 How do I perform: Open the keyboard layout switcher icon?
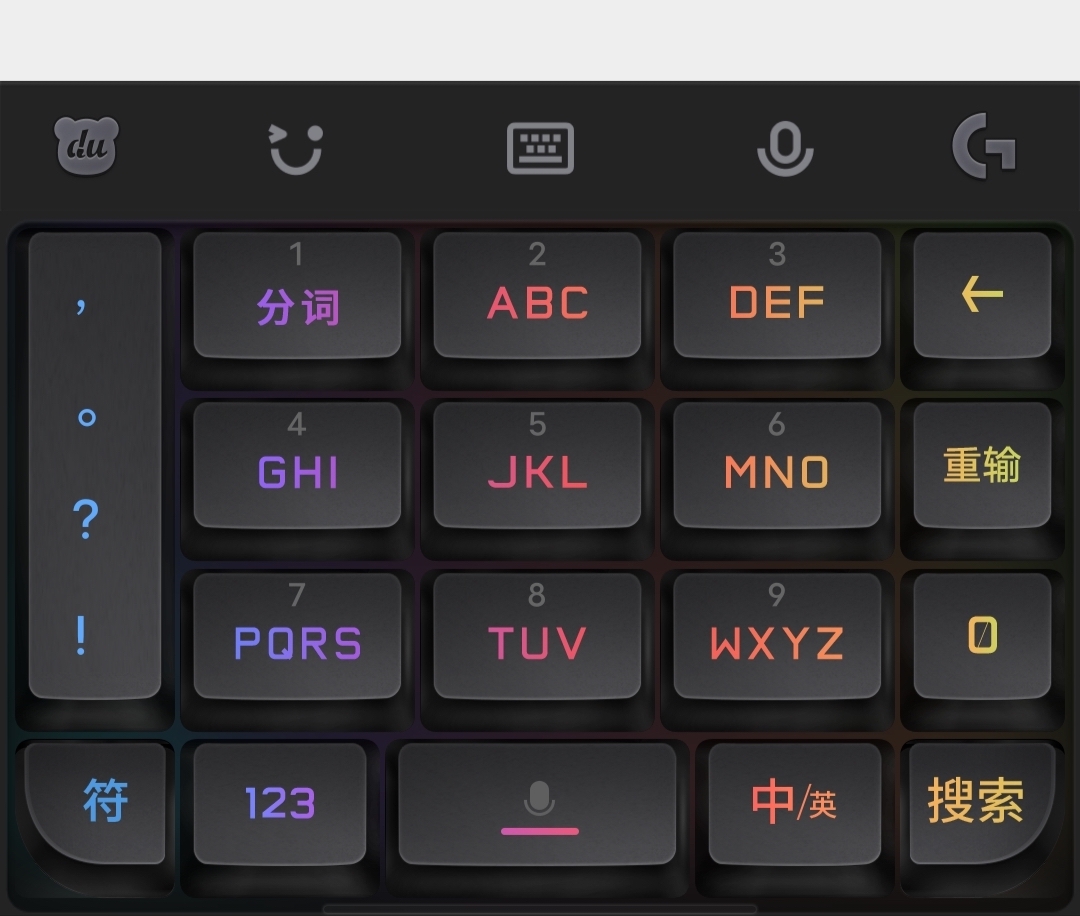tap(540, 148)
